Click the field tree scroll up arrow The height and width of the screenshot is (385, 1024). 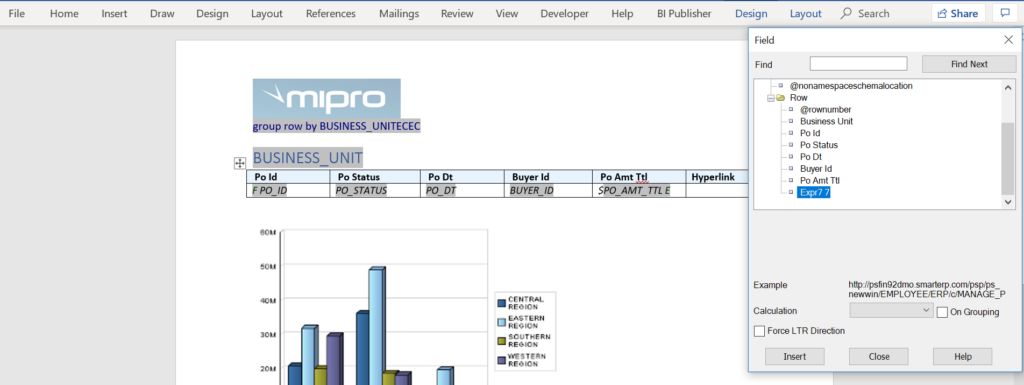(1008, 86)
